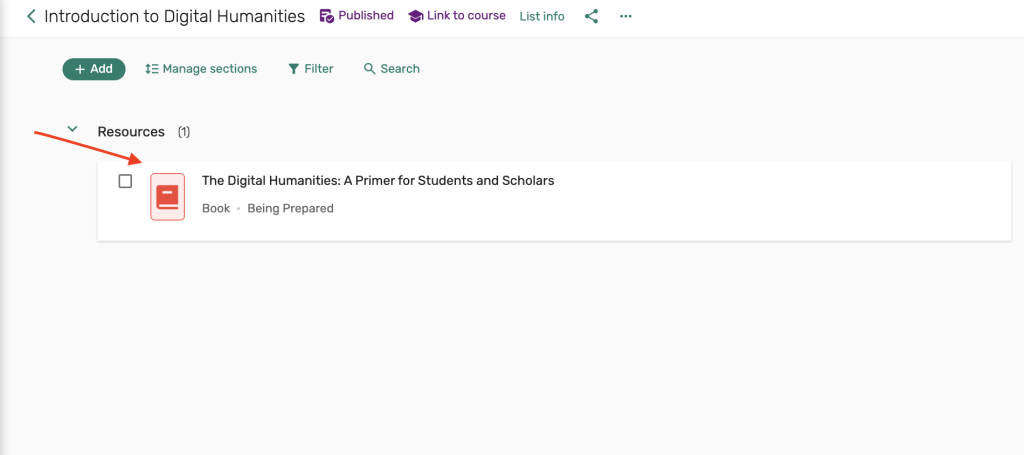Open the List info link
1024x455 pixels.
click(x=542, y=16)
